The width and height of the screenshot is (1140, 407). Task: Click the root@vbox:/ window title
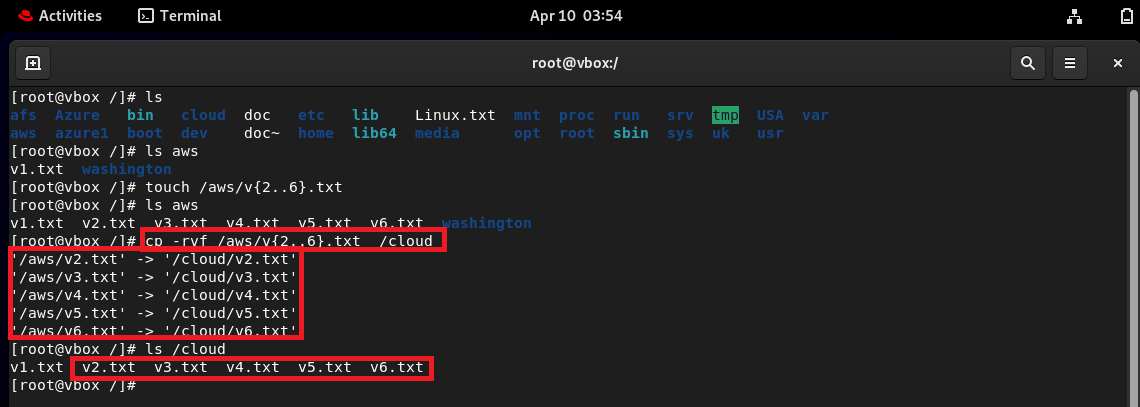(x=575, y=63)
